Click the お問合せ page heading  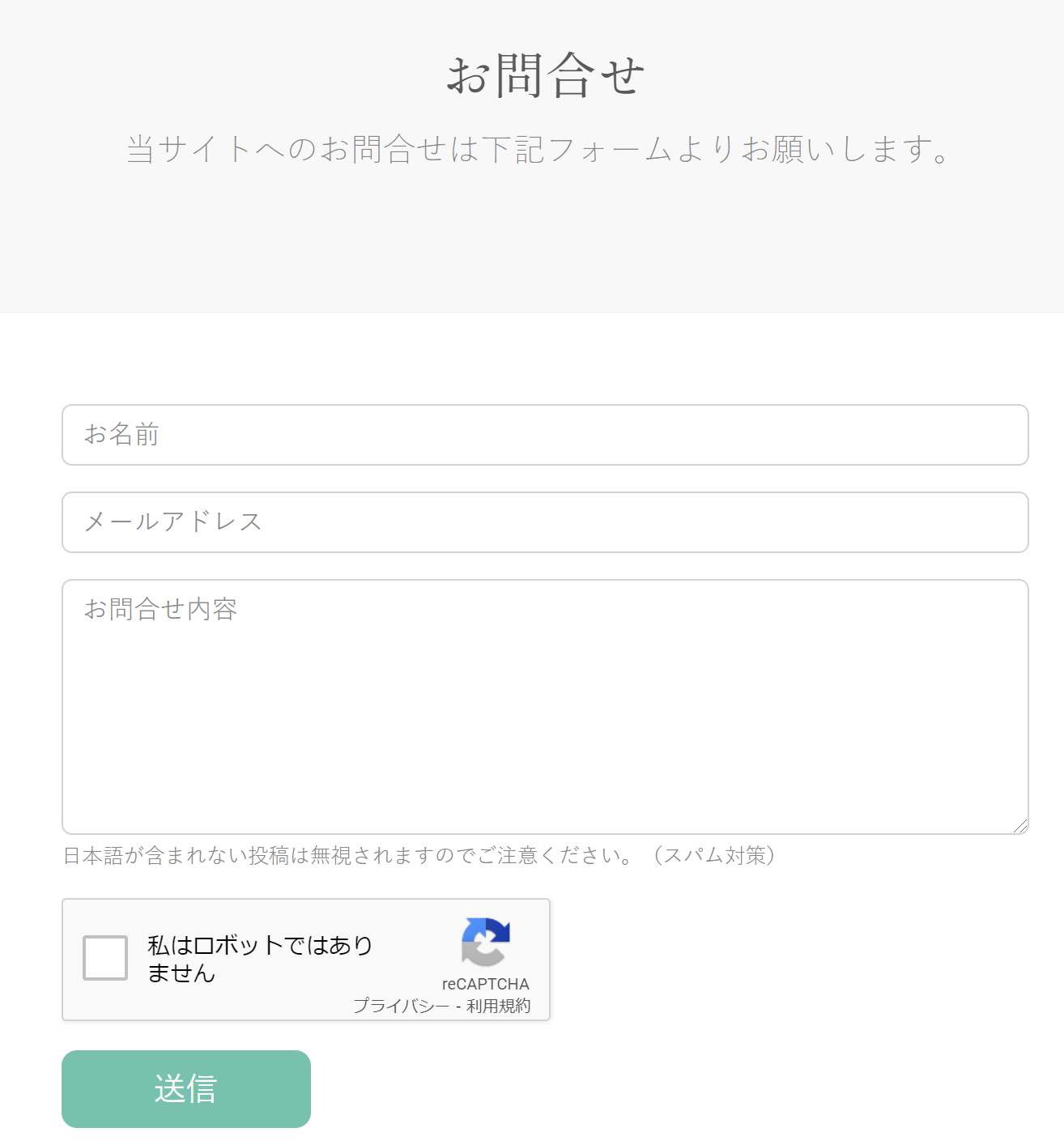(x=545, y=75)
